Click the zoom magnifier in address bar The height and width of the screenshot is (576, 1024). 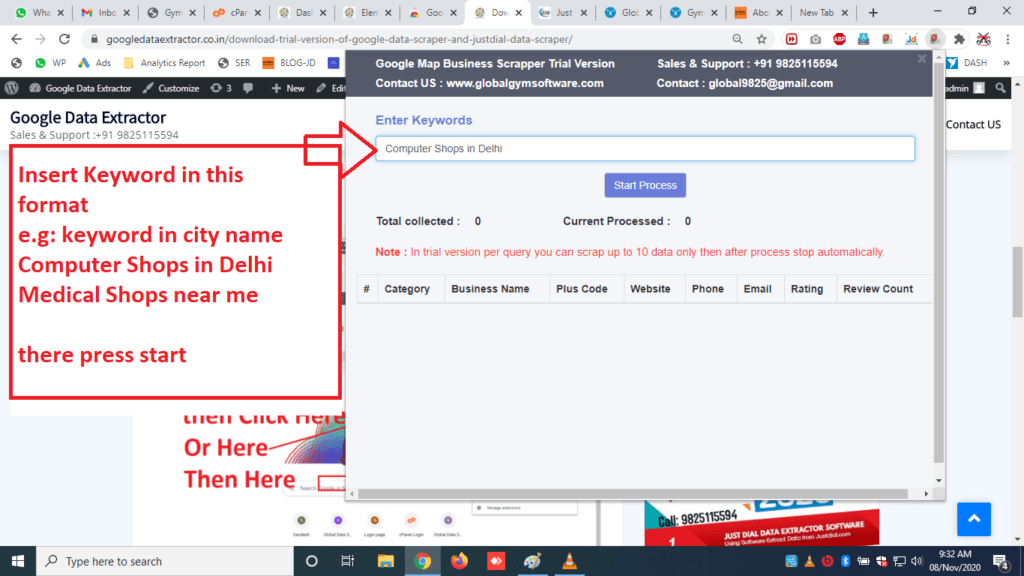tap(737, 39)
